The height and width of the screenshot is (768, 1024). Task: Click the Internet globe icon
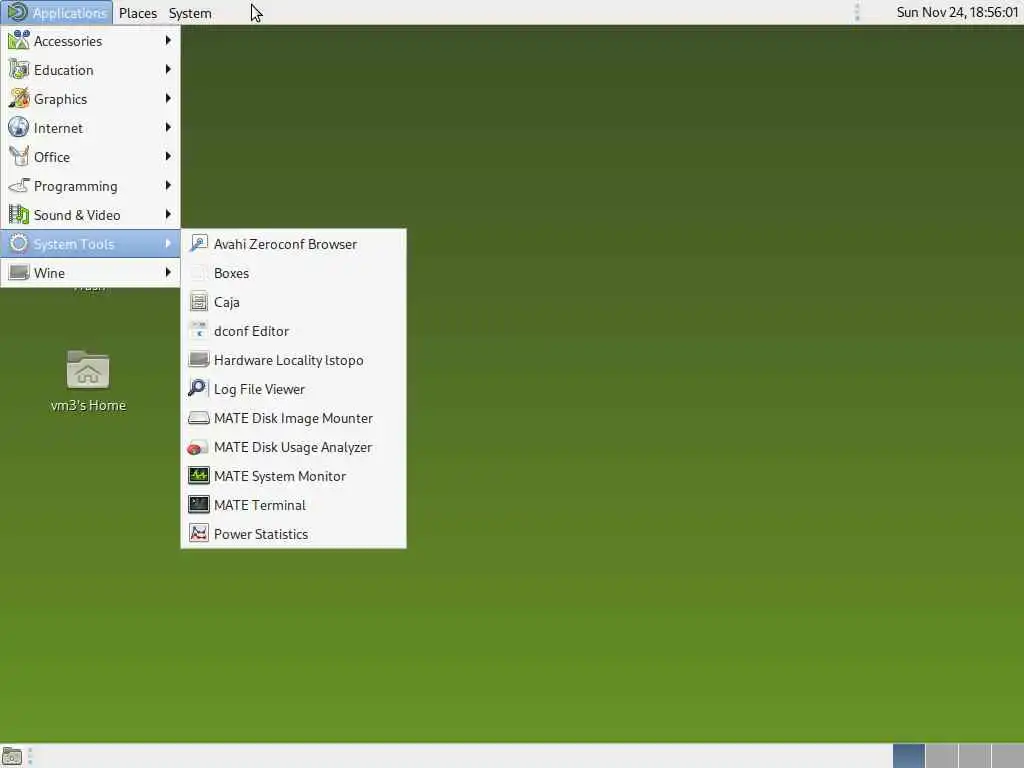pyautogui.click(x=18, y=127)
